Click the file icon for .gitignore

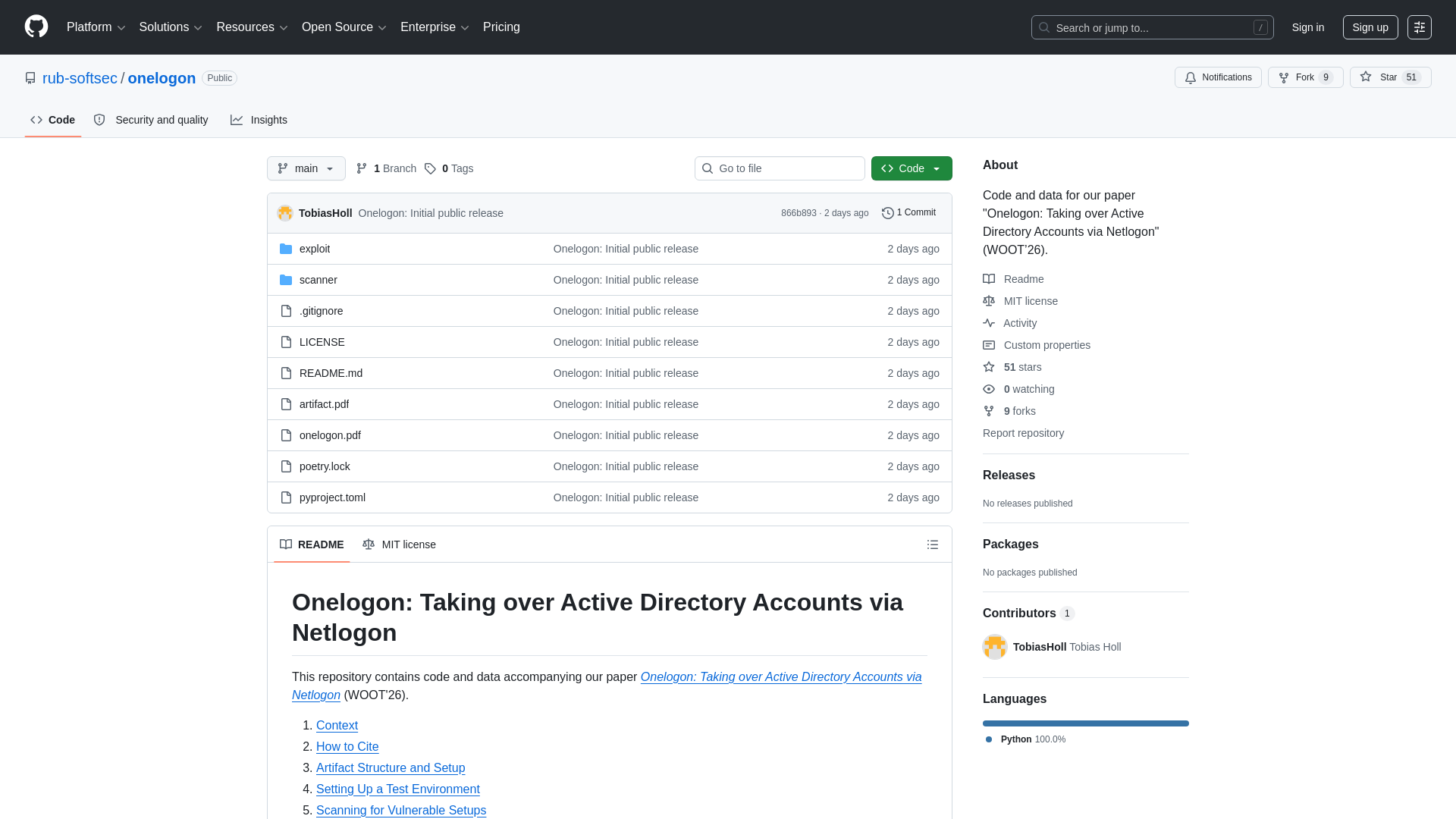[x=286, y=311]
